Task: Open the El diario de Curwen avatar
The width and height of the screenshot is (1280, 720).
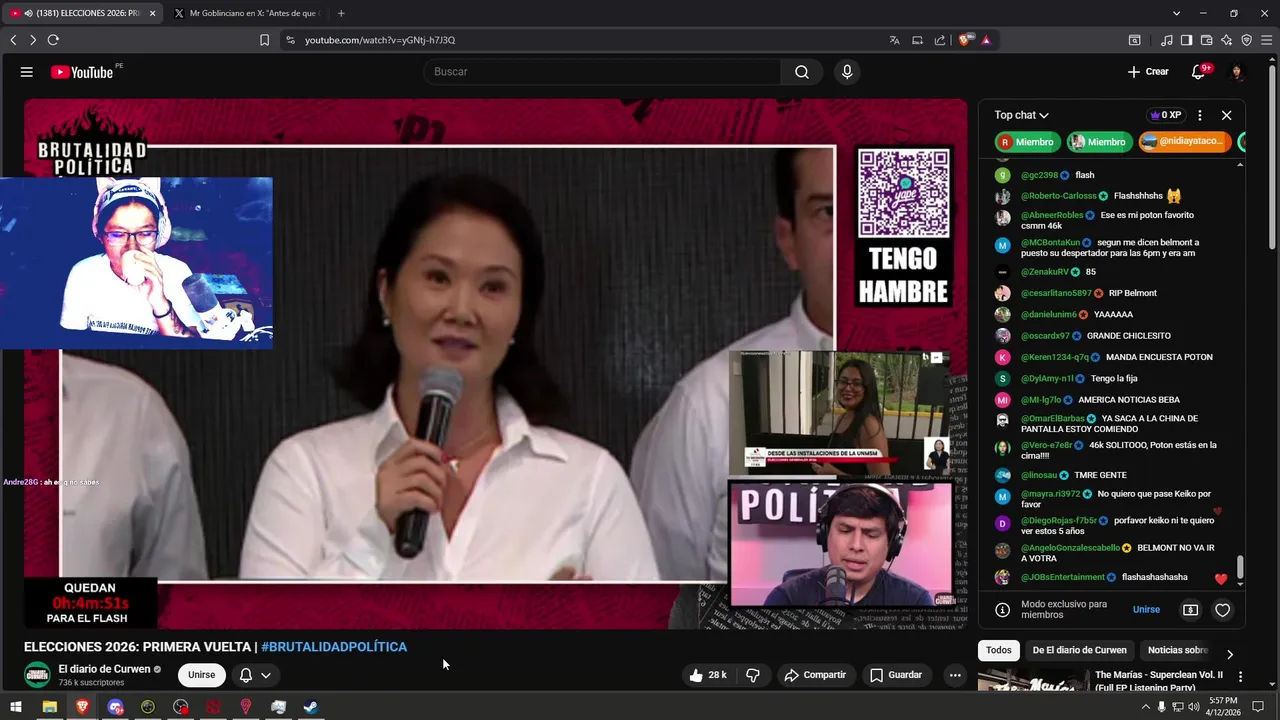Action: [x=37, y=675]
